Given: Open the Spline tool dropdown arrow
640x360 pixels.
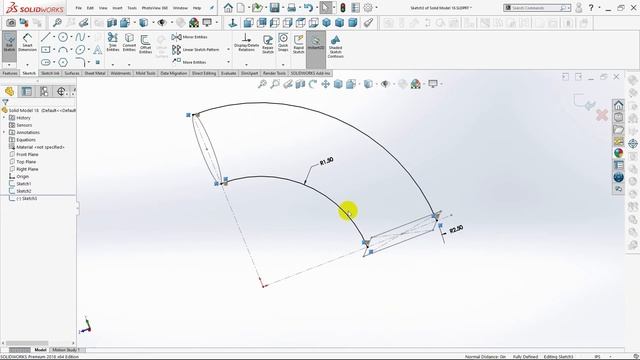Looking at the screenshot, I should pyautogui.click(x=89, y=37).
